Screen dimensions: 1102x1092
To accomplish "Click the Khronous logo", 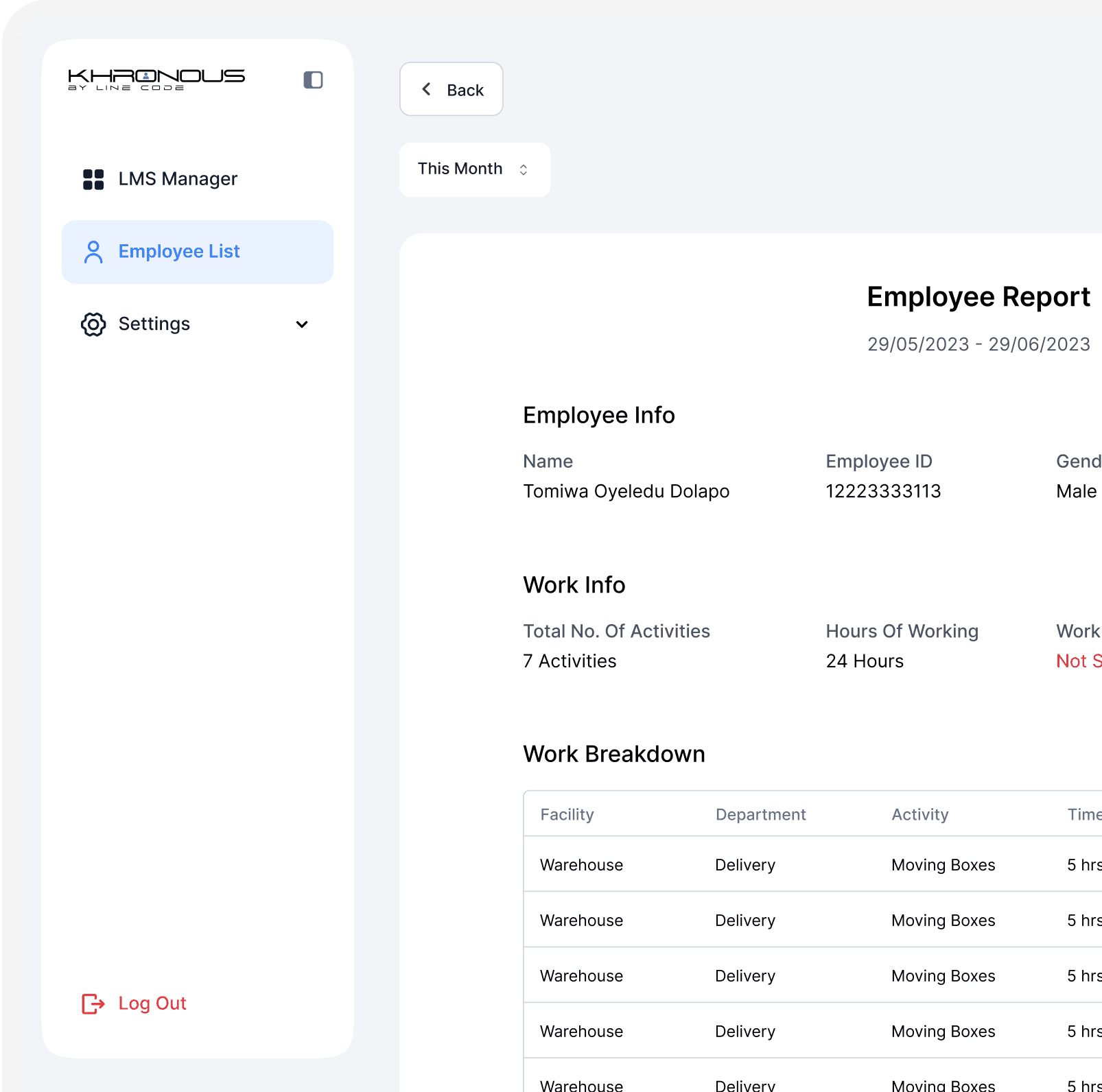I will [x=156, y=79].
